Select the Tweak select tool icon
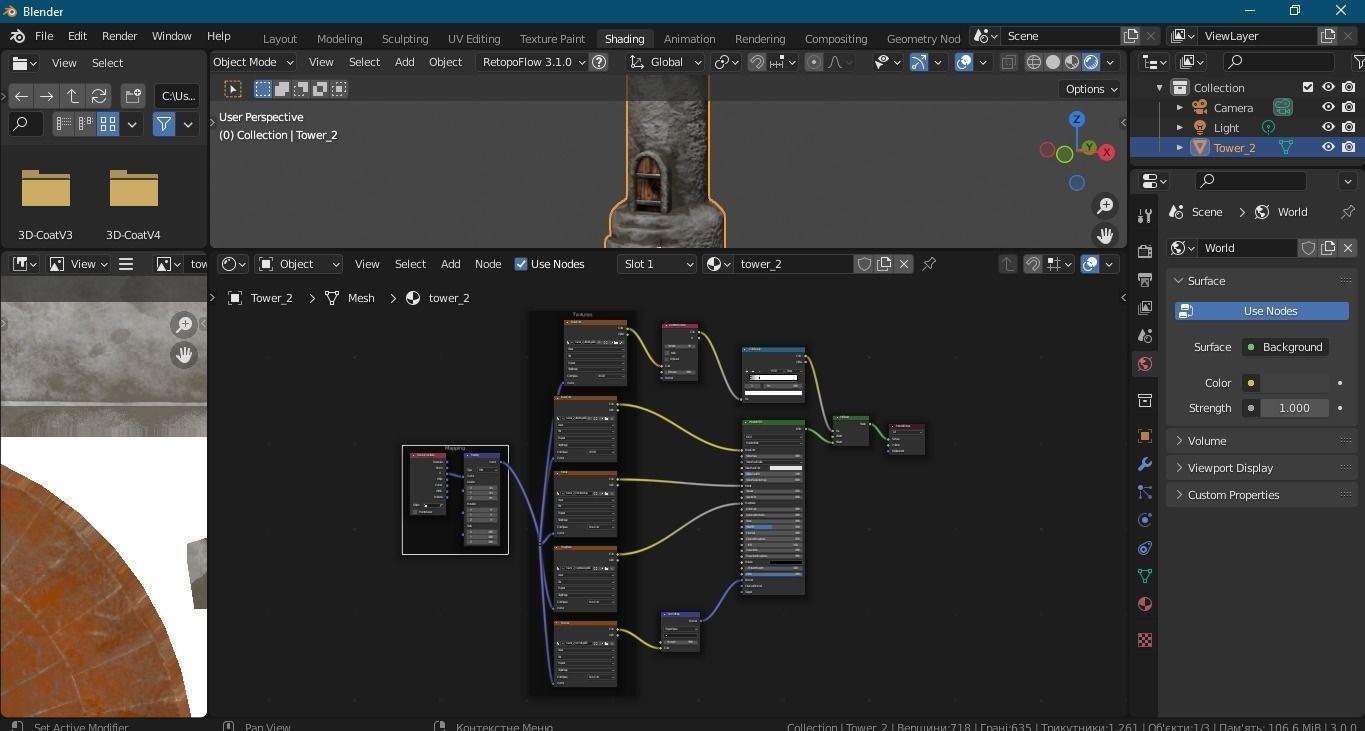 [x=233, y=89]
